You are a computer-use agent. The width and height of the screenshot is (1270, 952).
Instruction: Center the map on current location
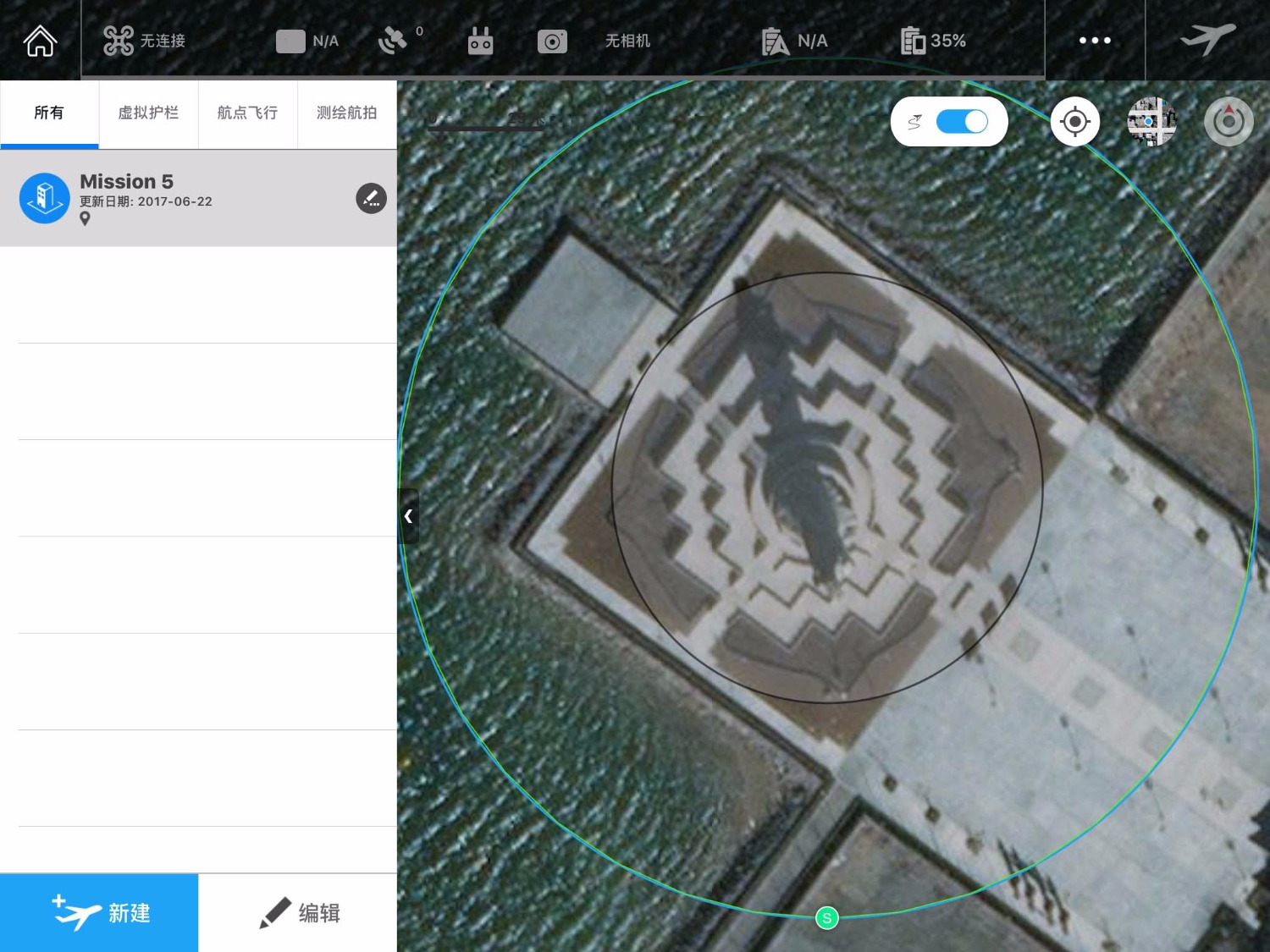coord(1074,122)
